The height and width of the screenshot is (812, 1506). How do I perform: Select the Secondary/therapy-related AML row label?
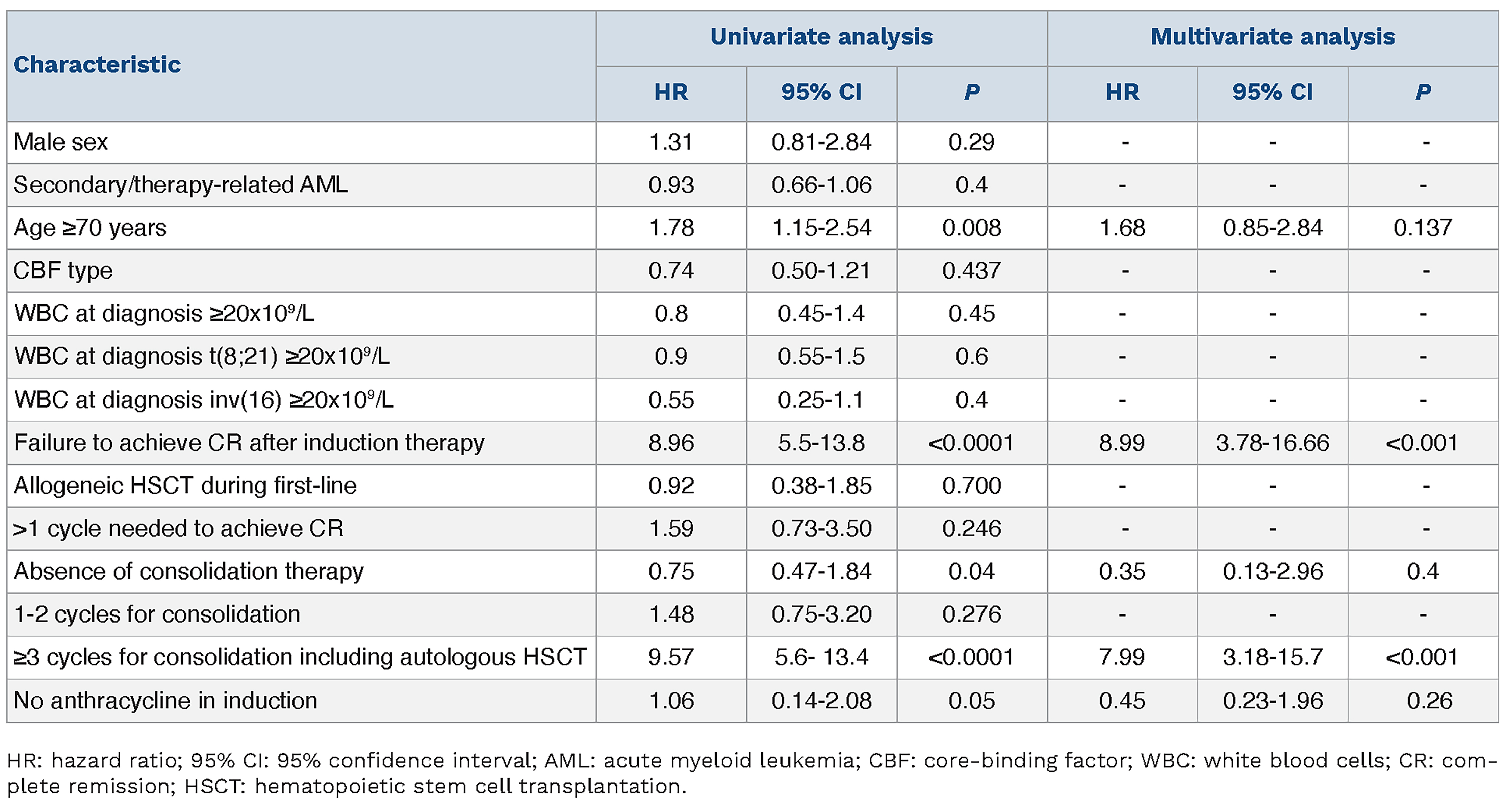[180, 185]
